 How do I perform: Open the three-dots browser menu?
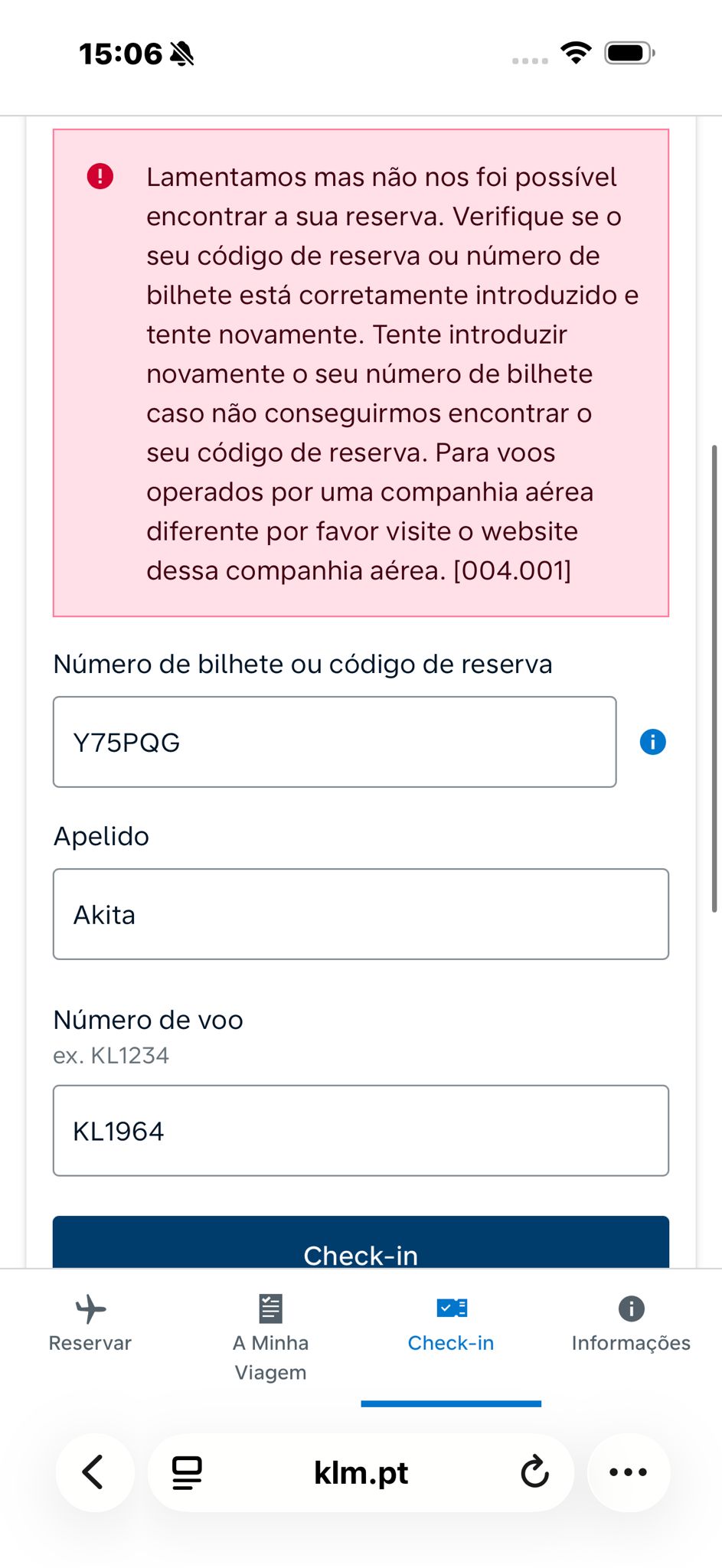pyautogui.click(x=628, y=1472)
